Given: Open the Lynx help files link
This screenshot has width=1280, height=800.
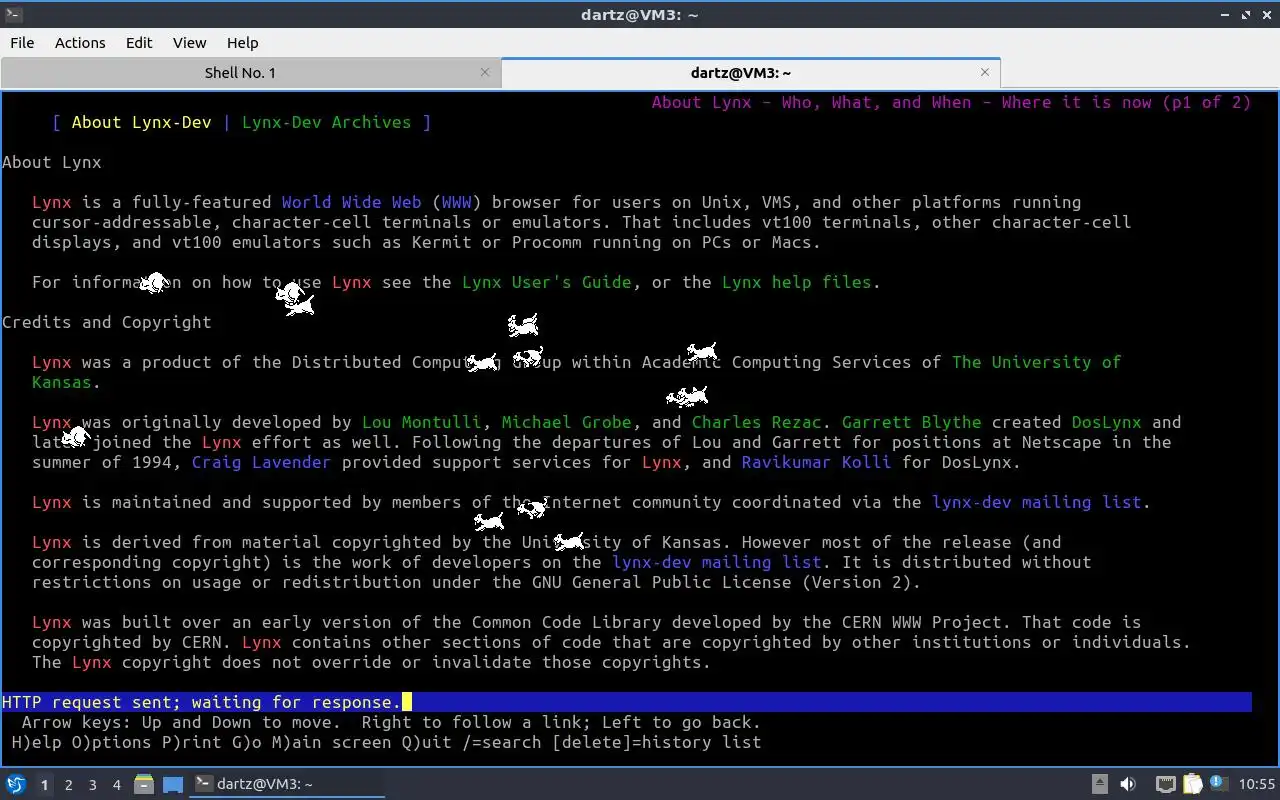Looking at the screenshot, I should pos(796,282).
